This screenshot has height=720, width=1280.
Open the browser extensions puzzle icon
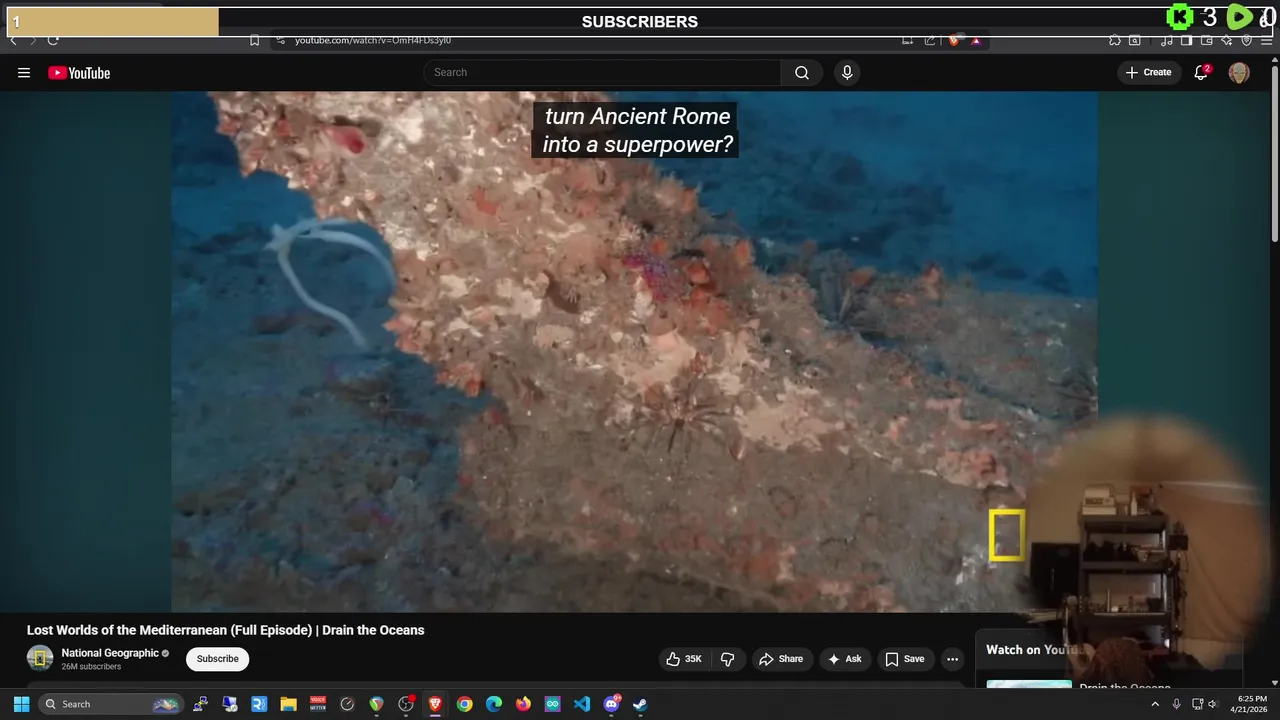tap(1114, 40)
